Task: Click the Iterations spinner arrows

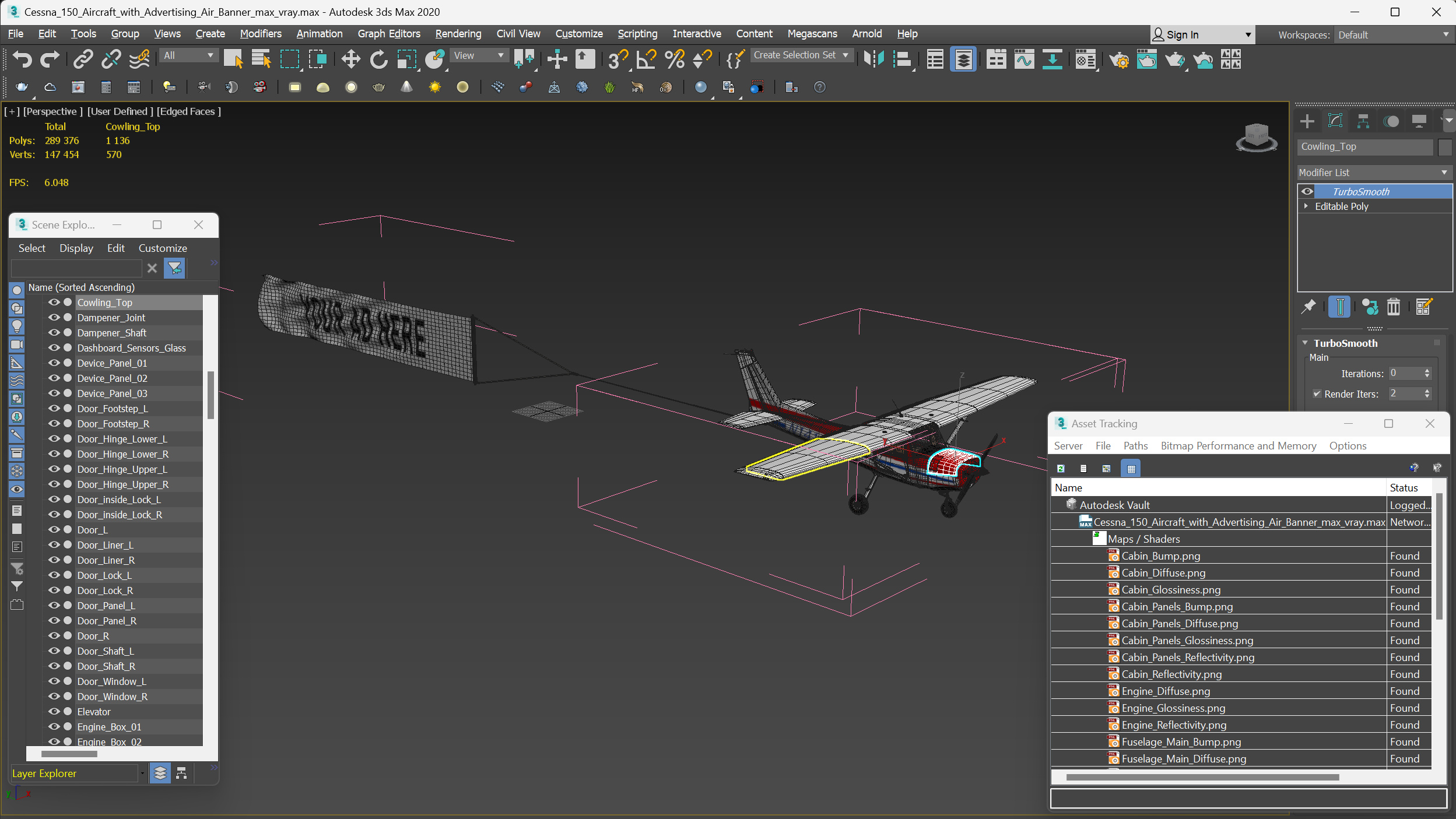Action: 1427,373
